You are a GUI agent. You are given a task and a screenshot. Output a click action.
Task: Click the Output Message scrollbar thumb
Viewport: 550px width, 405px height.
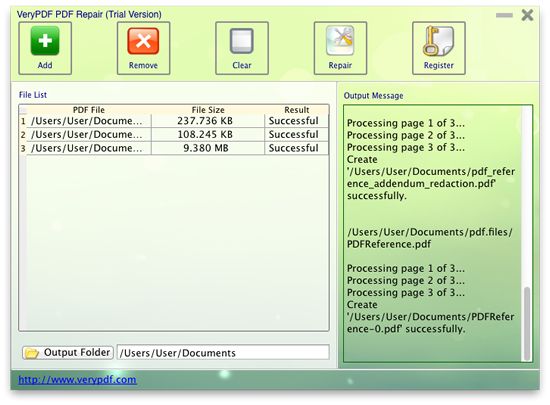click(526, 324)
